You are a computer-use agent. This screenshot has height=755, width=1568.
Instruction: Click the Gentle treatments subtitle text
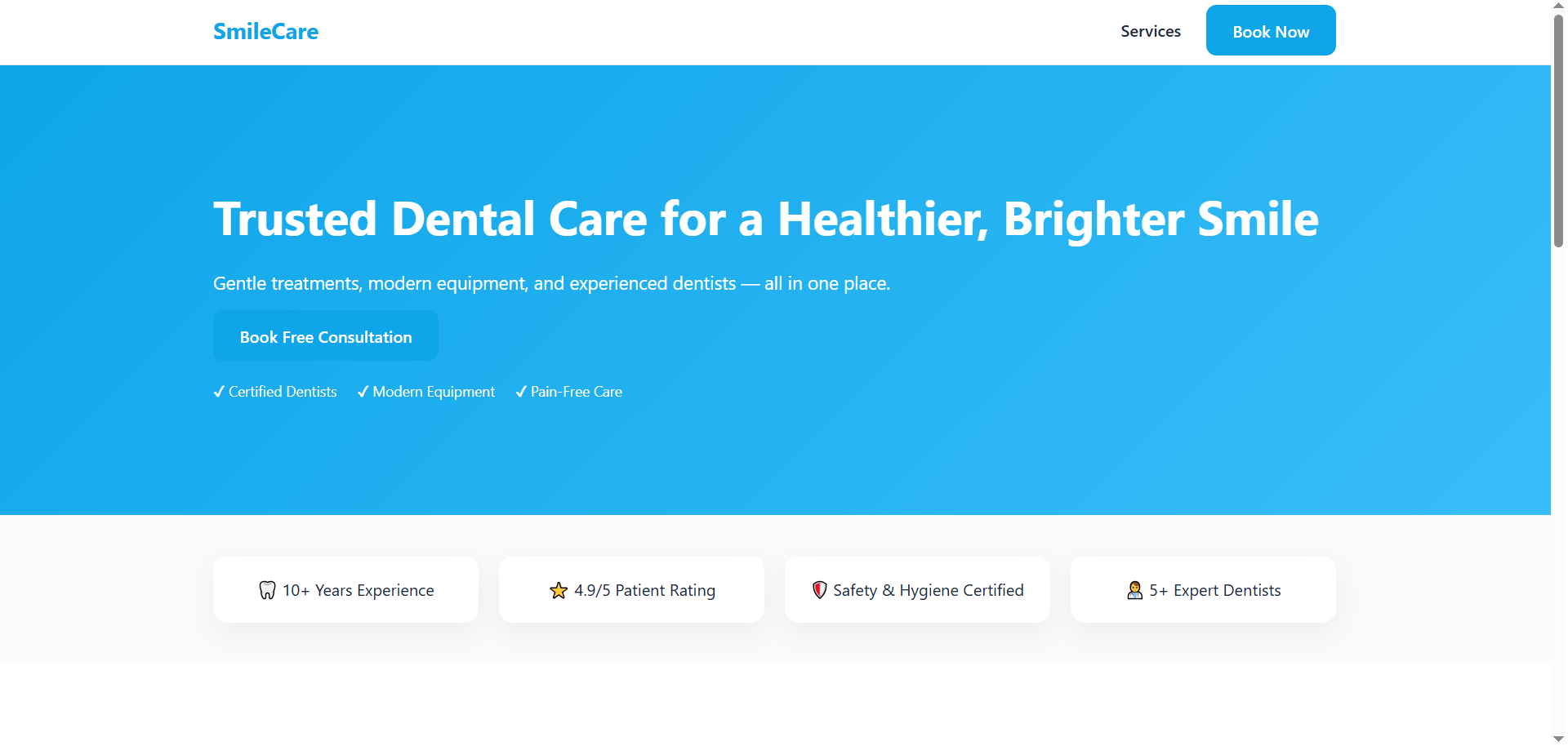(551, 283)
